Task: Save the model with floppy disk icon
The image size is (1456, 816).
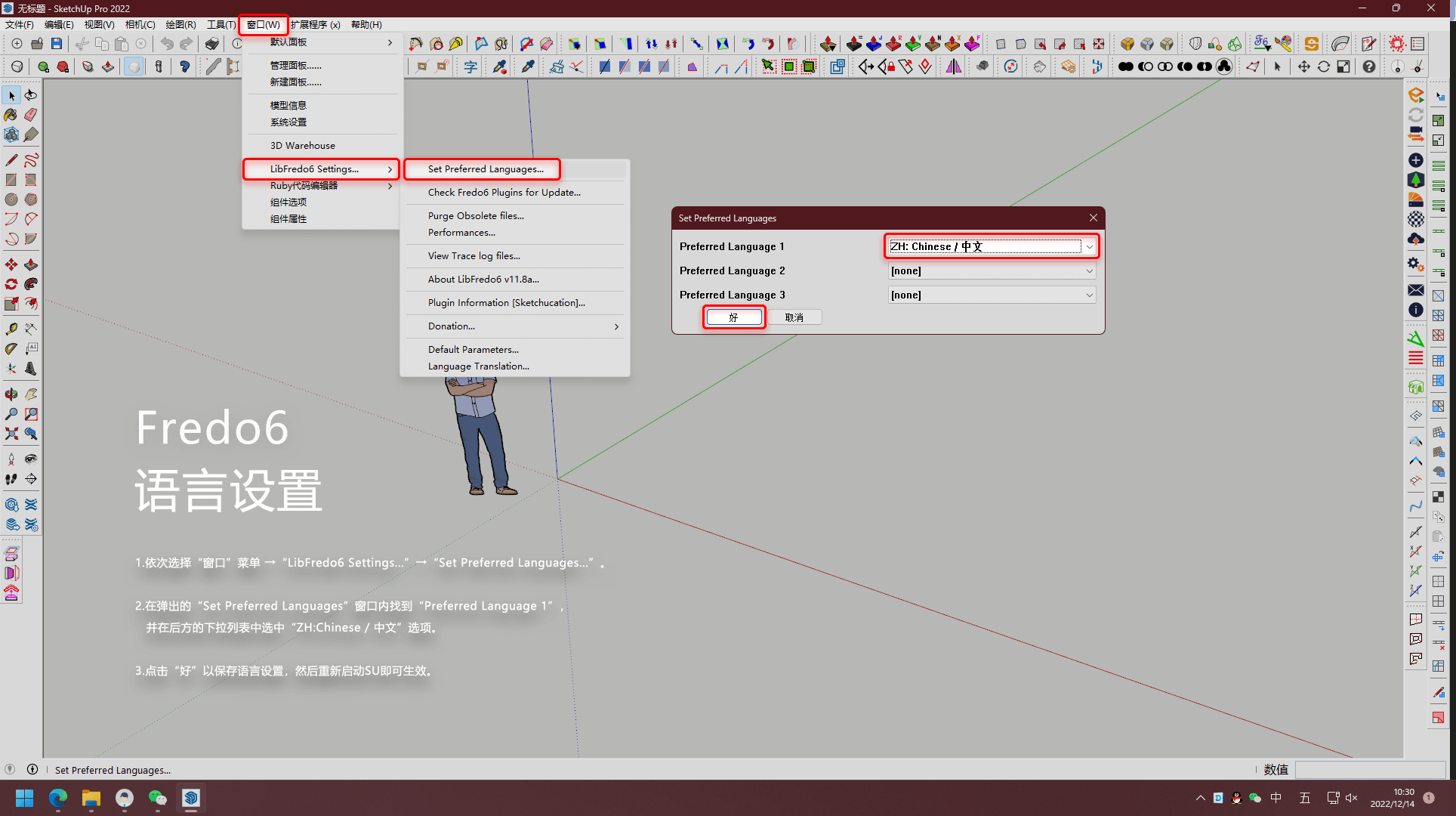Action: pyautogui.click(x=57, y=44)
